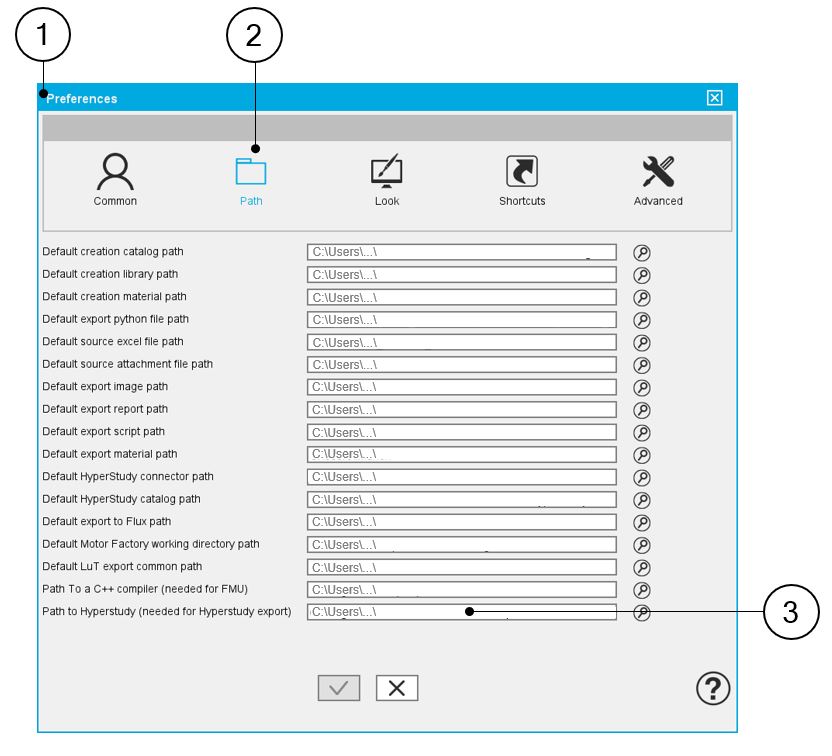This screenshot has height=756, width=832.
Task: Open the Shortcuts preferences section
Action: pyautogui.click(x=522, y=174)
